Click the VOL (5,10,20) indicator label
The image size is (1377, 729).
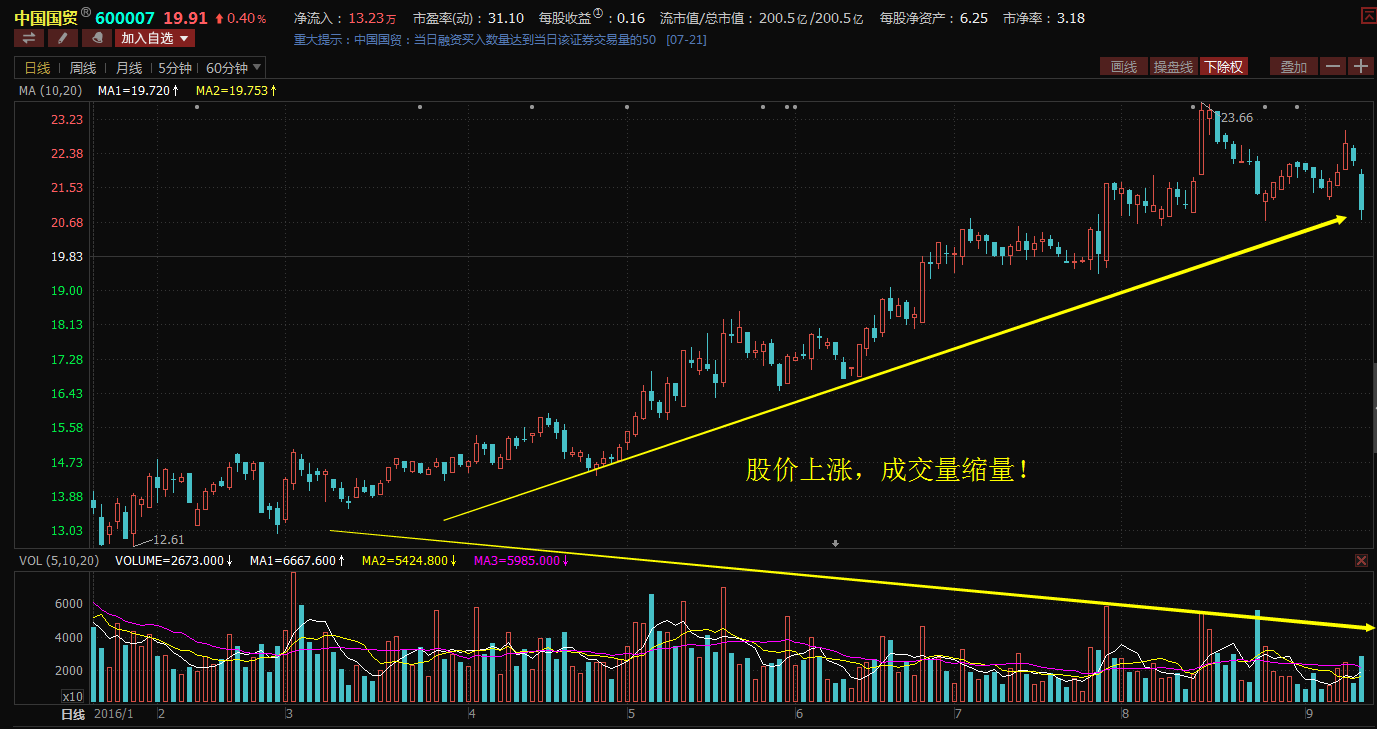coord(59,561)
